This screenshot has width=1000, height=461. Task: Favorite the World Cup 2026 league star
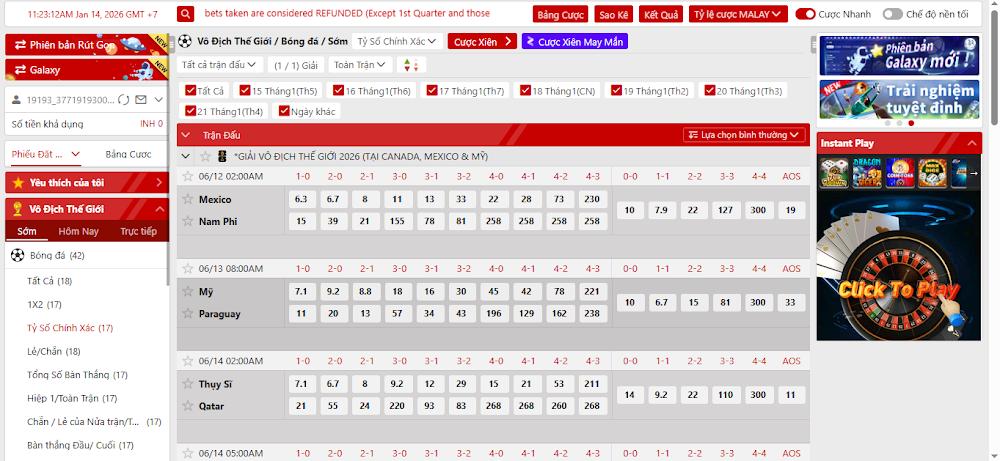[206, 157]
